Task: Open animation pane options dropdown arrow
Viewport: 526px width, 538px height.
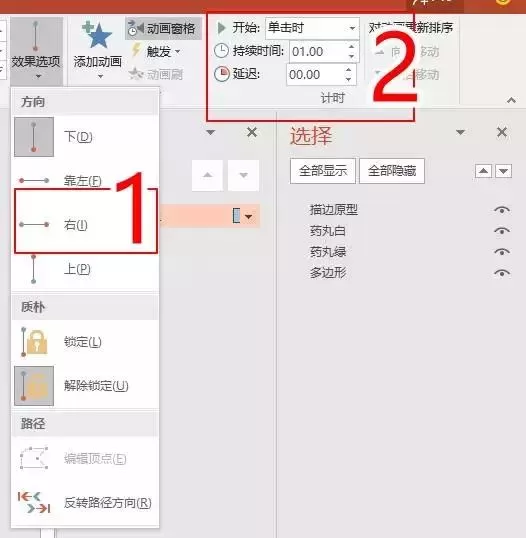Action: point(211,132)
